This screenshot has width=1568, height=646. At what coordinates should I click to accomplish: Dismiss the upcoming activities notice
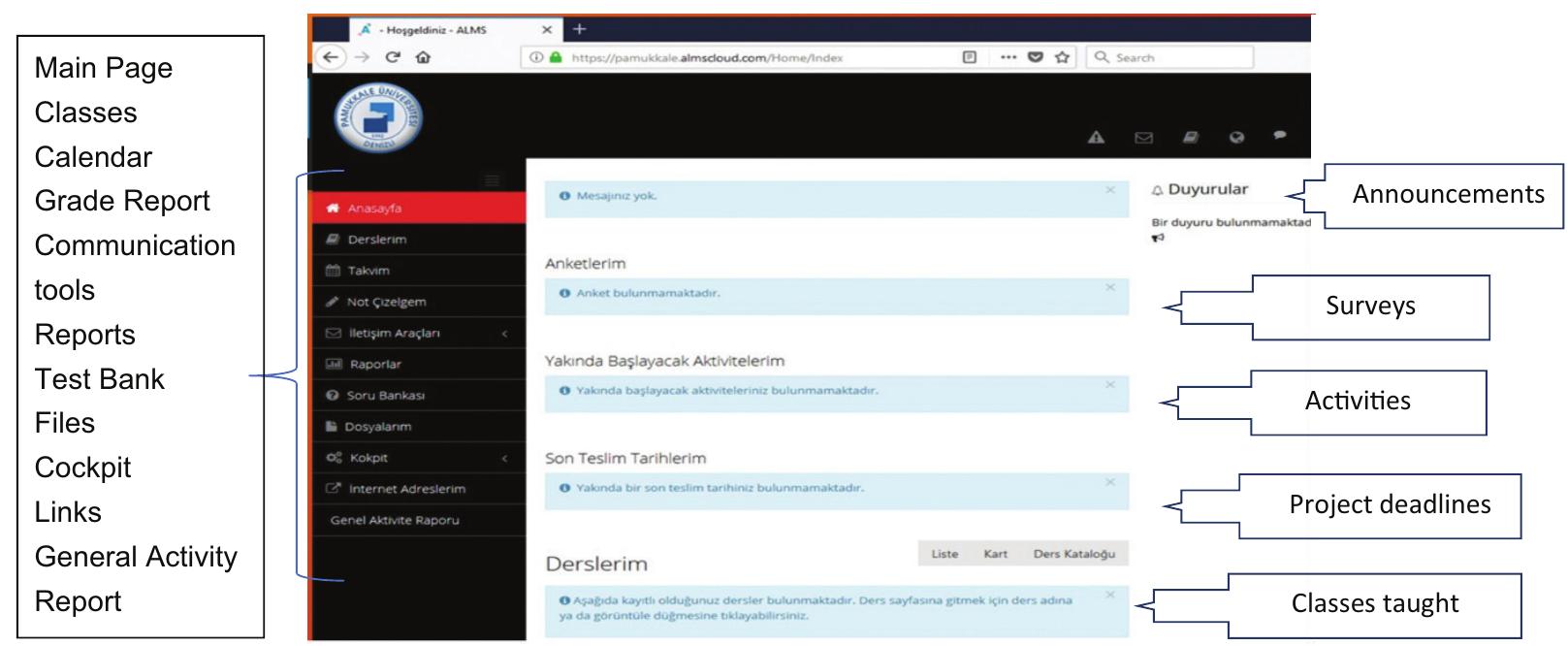coord(1110,384)
